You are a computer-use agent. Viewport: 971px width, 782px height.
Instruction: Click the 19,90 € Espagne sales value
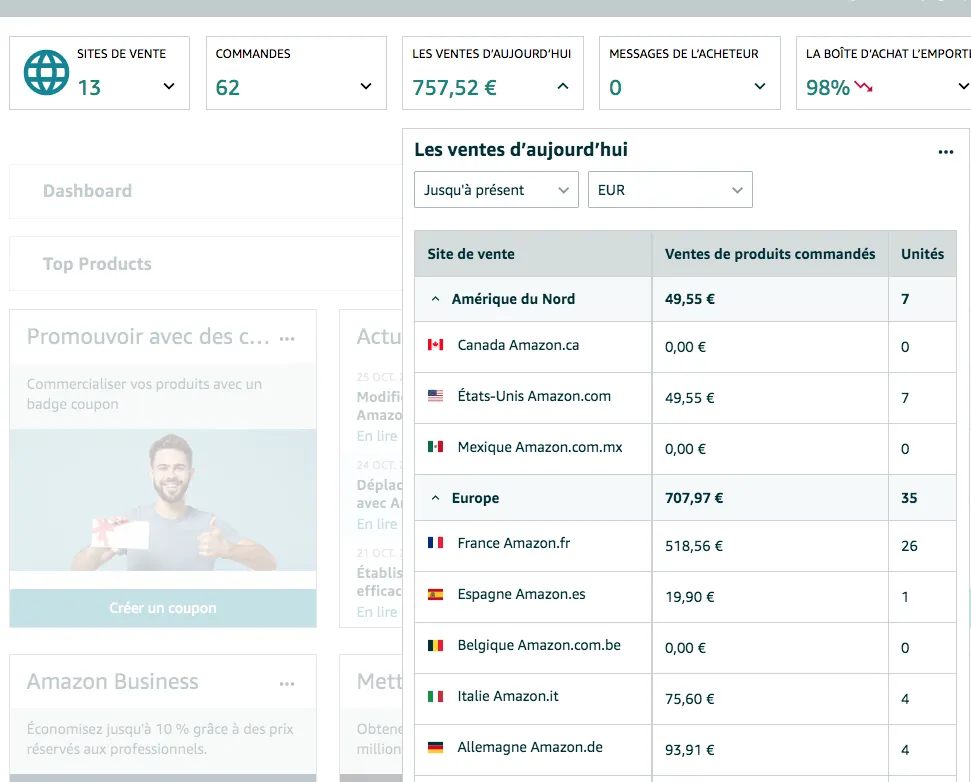(689, 597)
